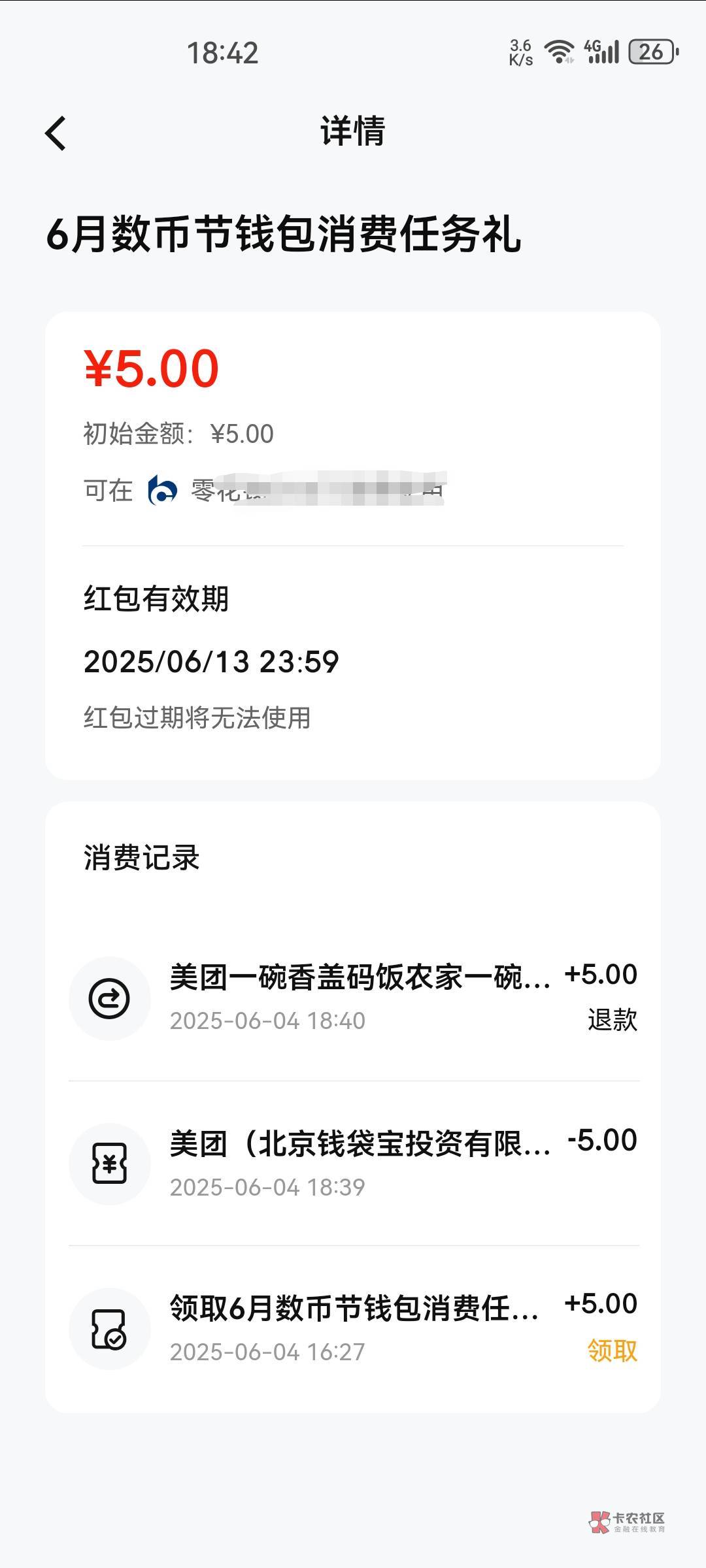Tap the back arrow icon

coord(56,133)
